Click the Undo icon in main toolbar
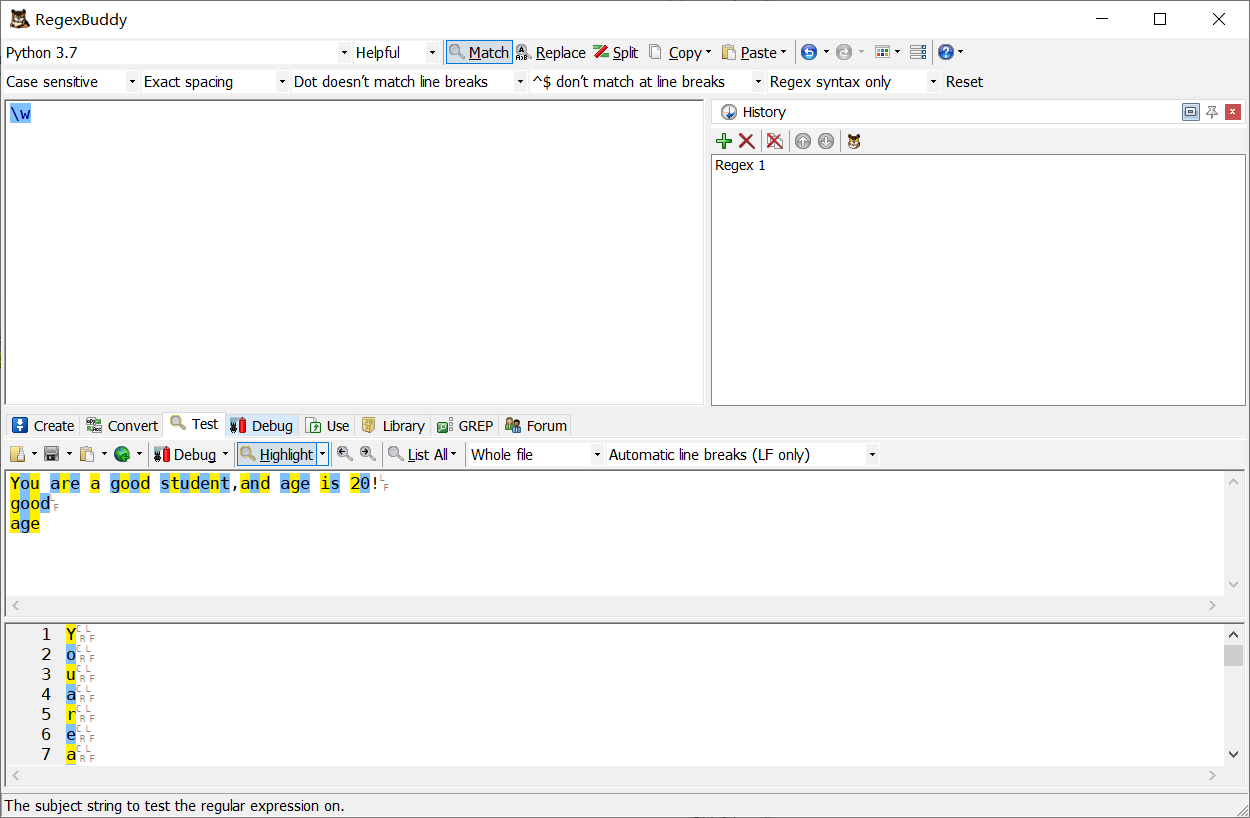The height and width of the screenshot is (818, 1250). (809, 52)
